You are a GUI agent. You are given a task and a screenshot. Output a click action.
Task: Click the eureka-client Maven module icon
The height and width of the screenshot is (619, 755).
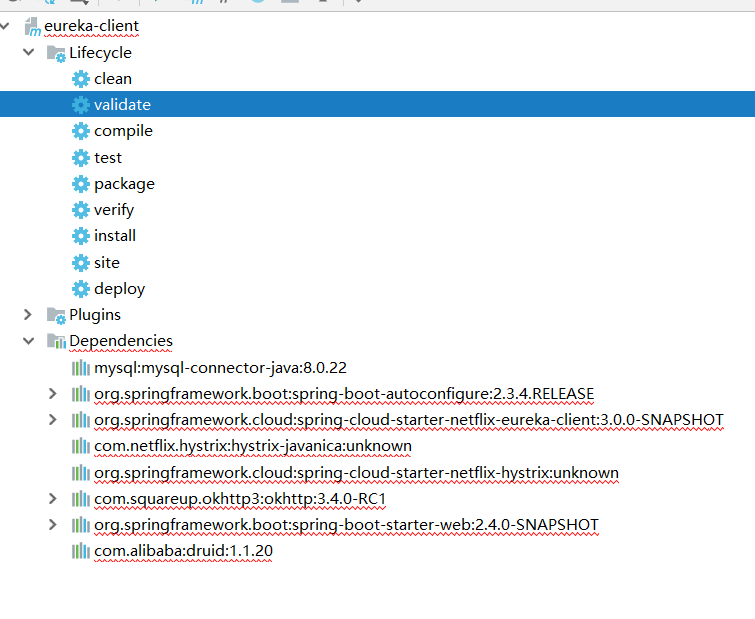point(32,26)
